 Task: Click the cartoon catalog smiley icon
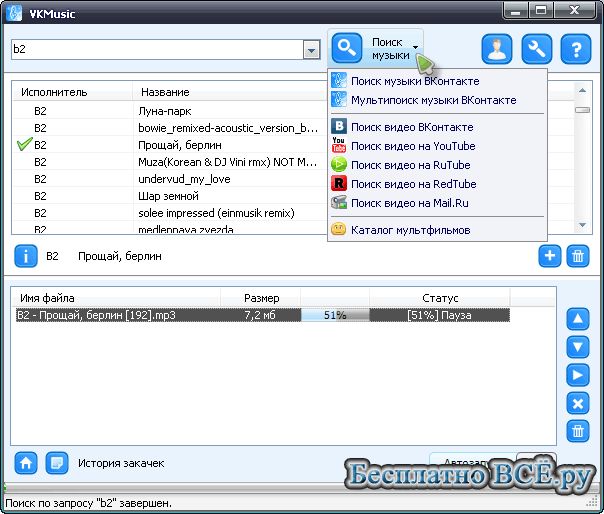coord(339,230)
